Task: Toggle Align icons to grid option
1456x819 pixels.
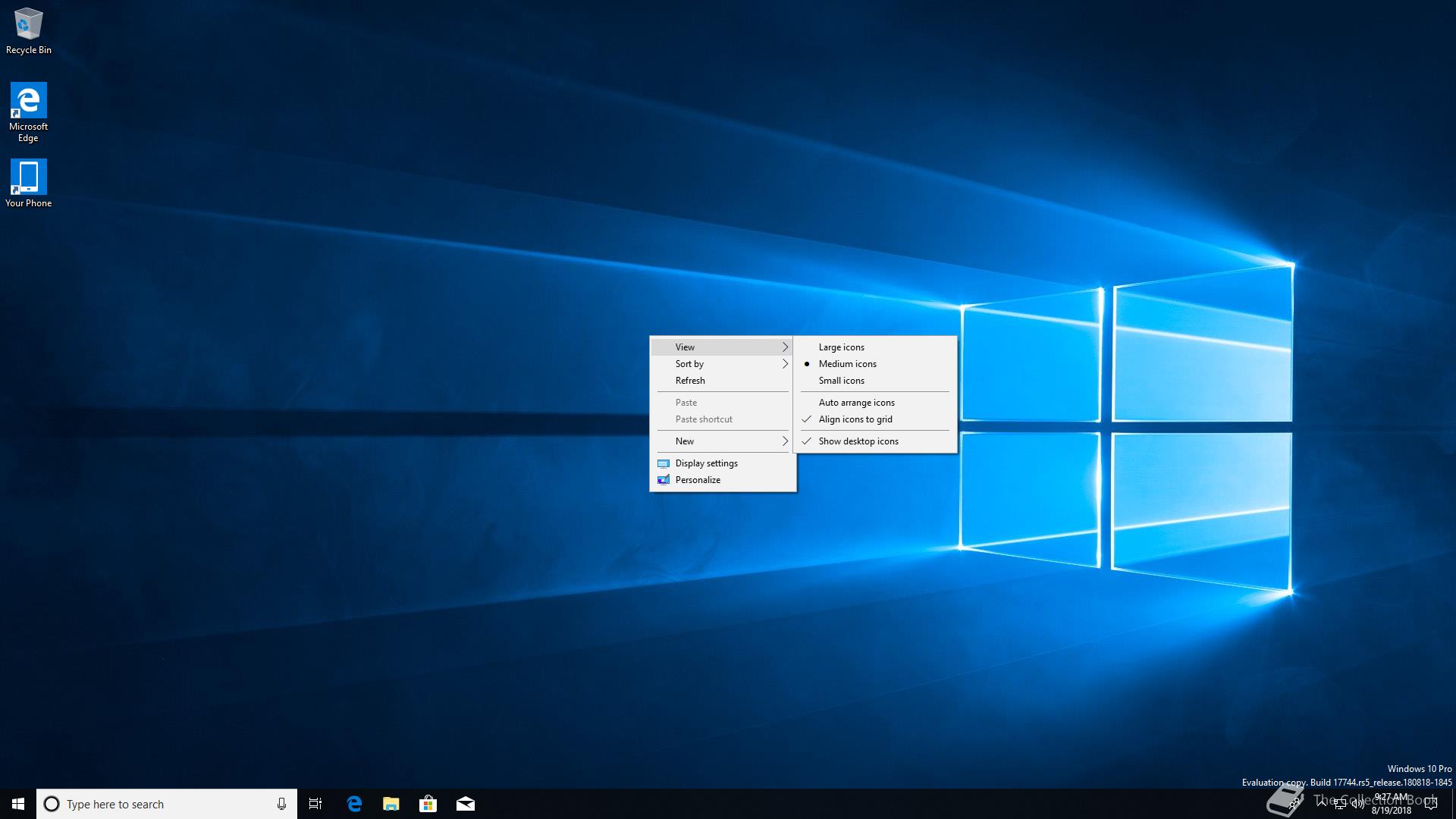Action: point(855,419)
